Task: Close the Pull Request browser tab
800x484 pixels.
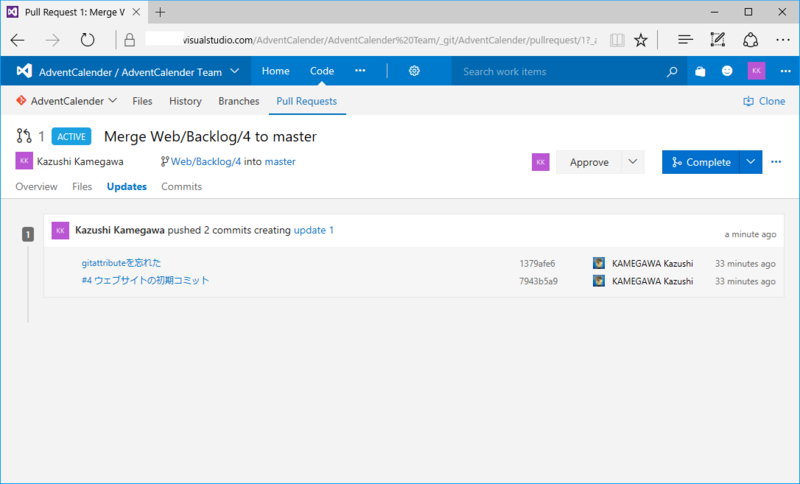Action: pyautogui.click(x=136, y=12)
